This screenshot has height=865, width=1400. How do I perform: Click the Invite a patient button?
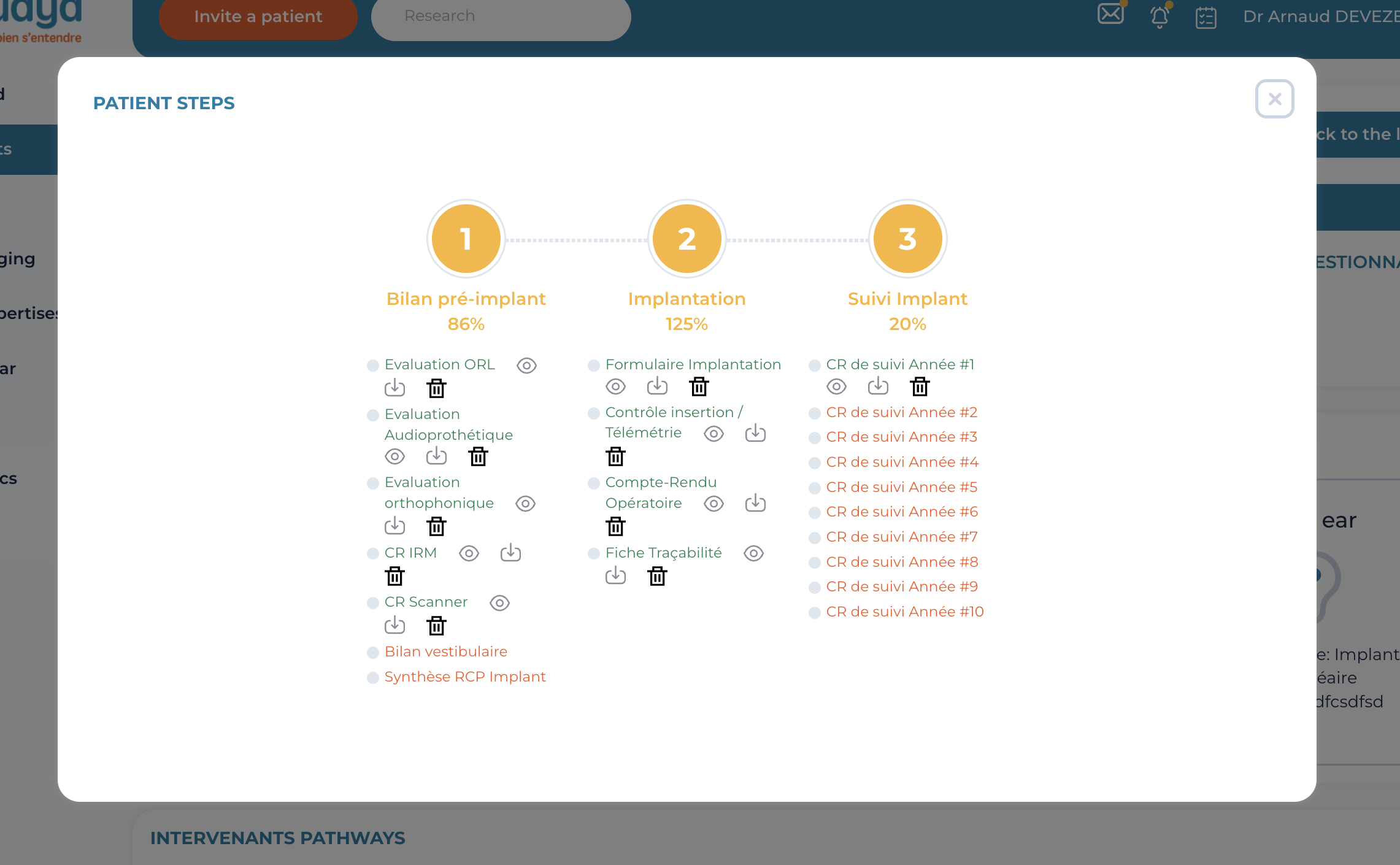[x=258, y=17]
